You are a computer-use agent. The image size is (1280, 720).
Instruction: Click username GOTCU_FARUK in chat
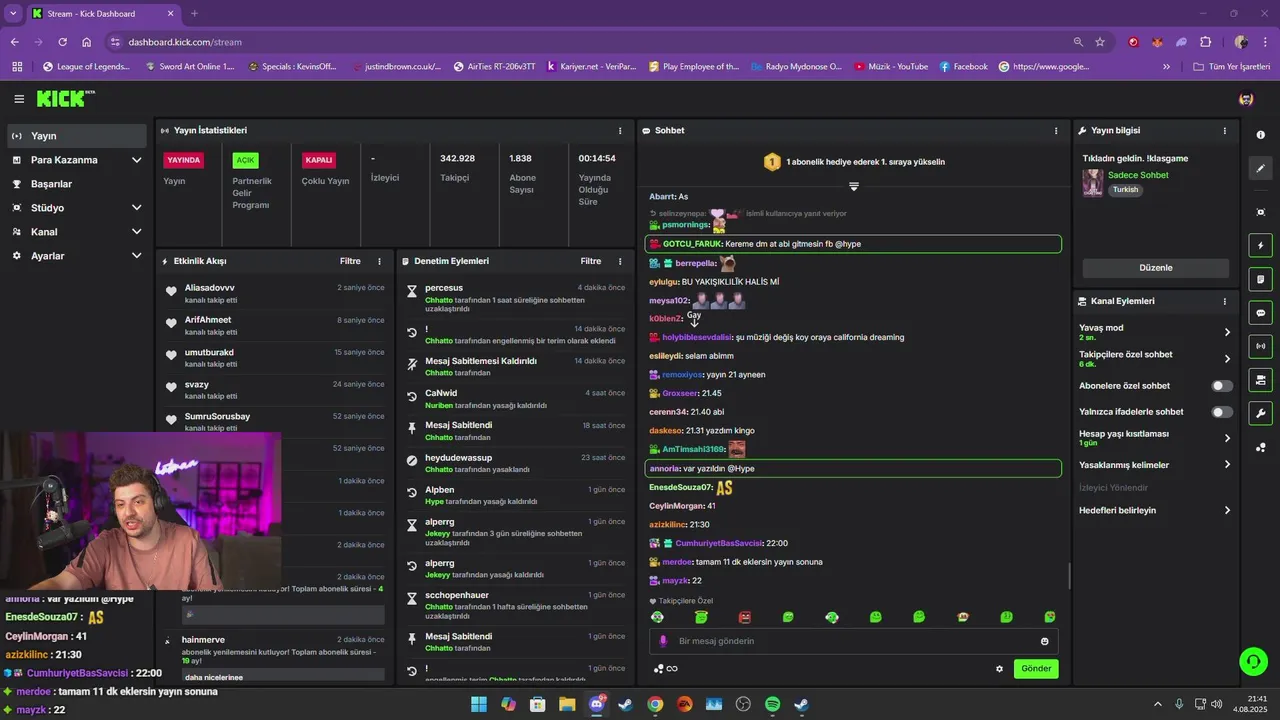click(692, 244)
